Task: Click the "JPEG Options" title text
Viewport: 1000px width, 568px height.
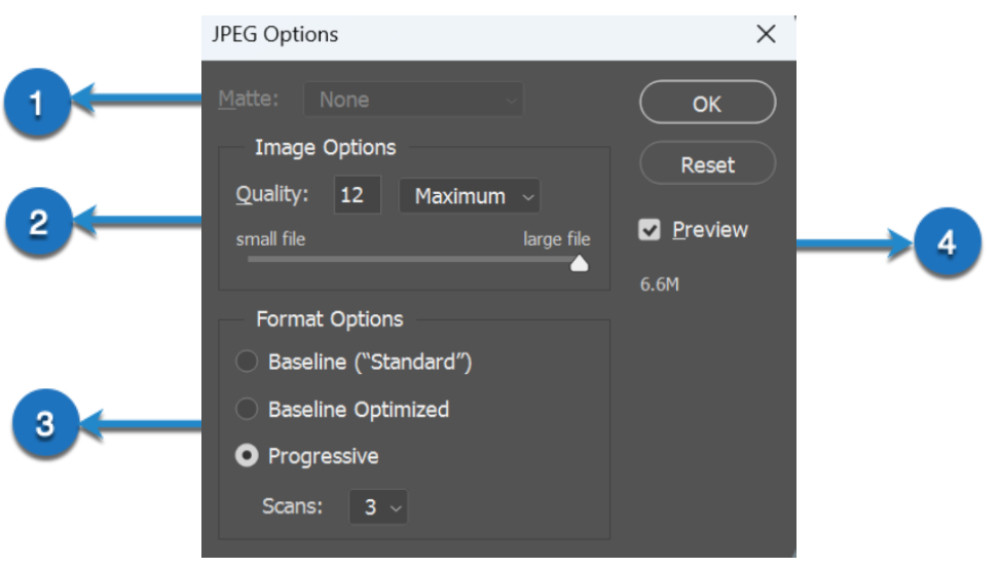Action: click(x=275, y=34)
